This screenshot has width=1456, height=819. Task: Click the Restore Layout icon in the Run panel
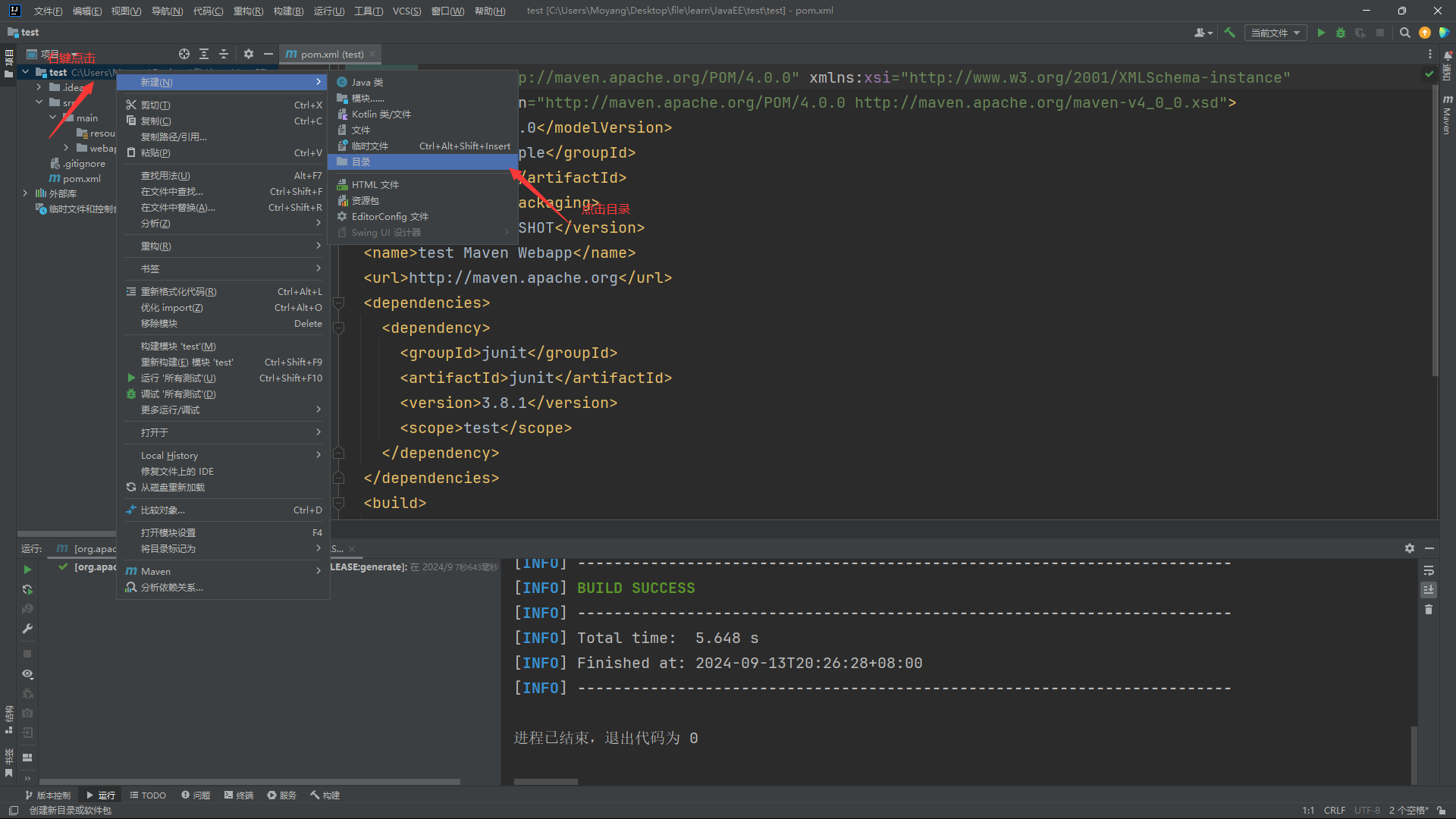click(27, 758)
